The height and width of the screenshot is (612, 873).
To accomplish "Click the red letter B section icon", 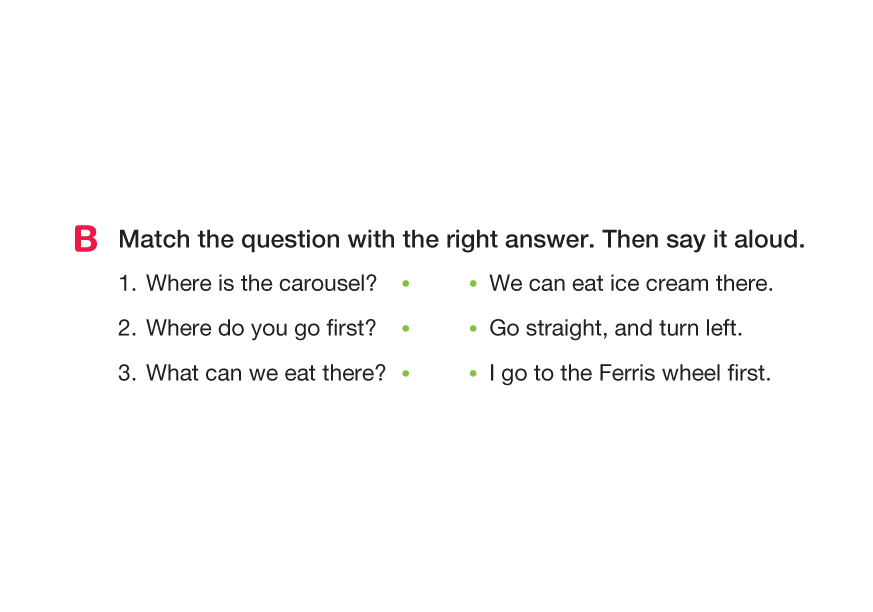I will (x=86, y=240).
